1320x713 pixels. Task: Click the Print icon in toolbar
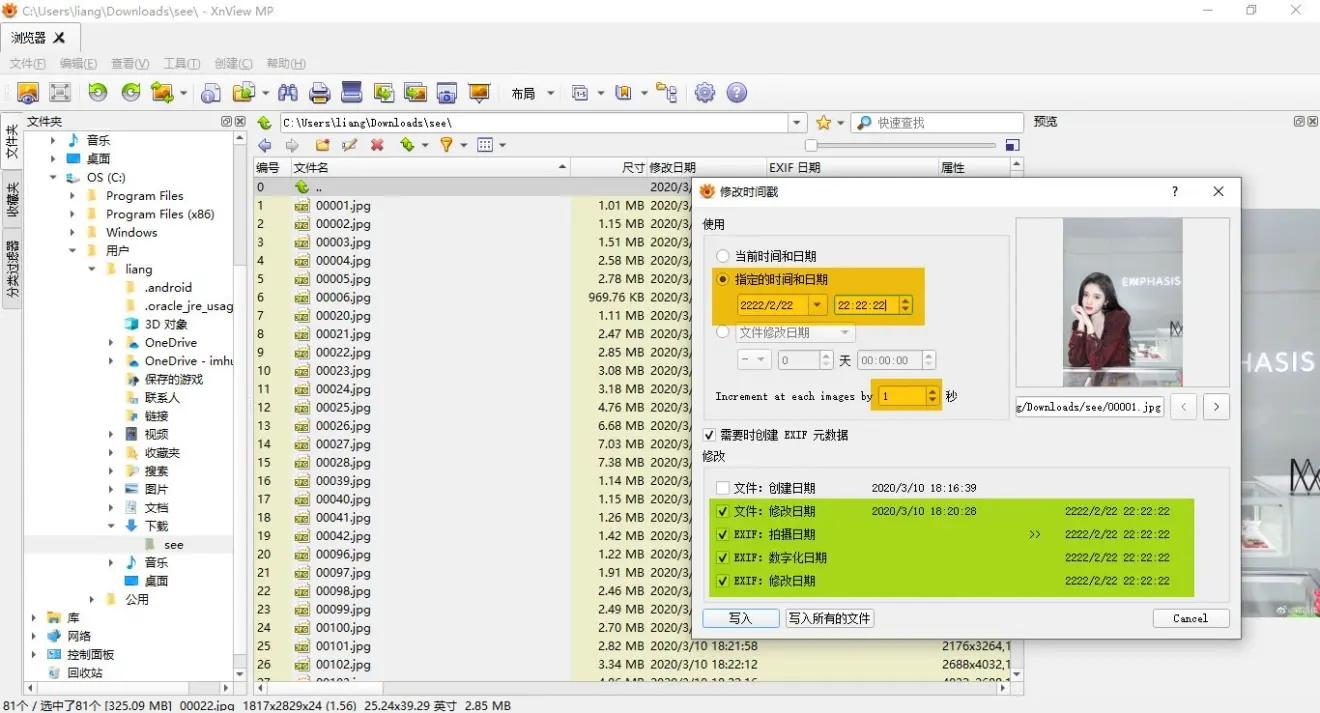click(320, 93)
